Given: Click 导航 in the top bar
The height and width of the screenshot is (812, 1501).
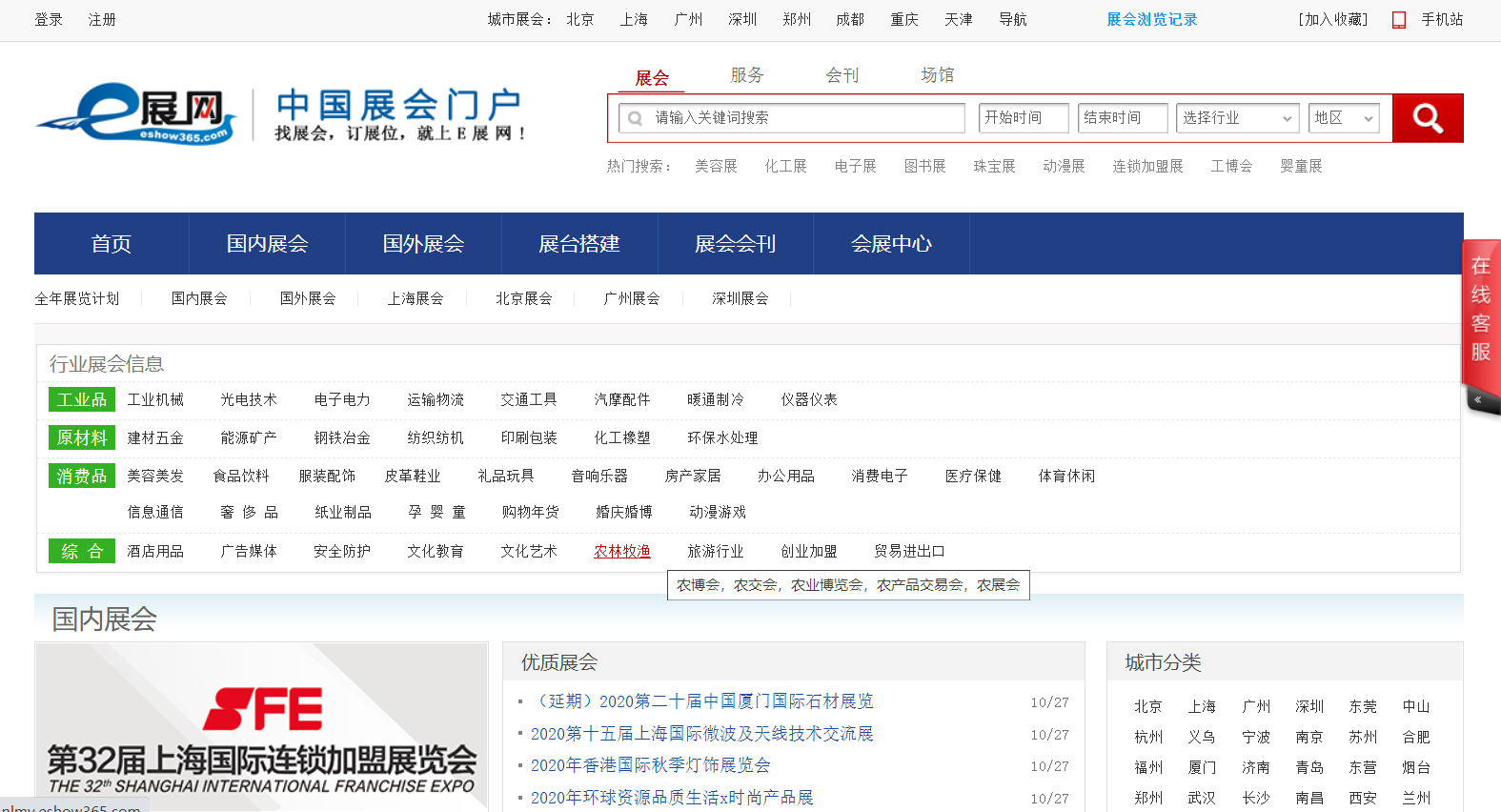Looking at the screenshot, I should [1013, 20].
